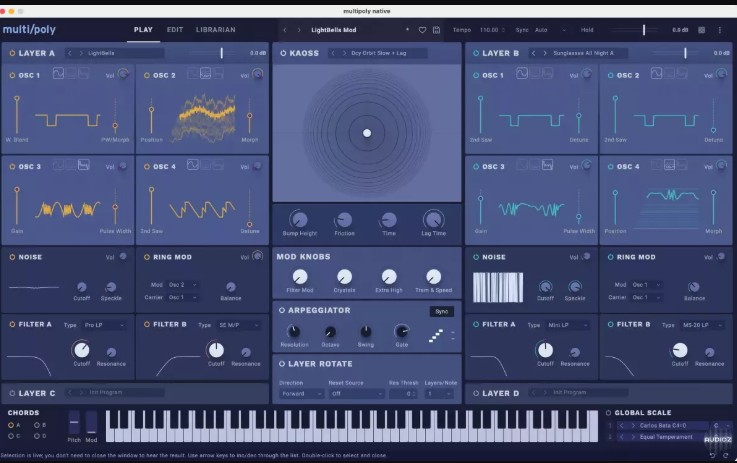
Task: Go to previous performance in top bar
Action: pyautogui.click(x=285, y=30)
